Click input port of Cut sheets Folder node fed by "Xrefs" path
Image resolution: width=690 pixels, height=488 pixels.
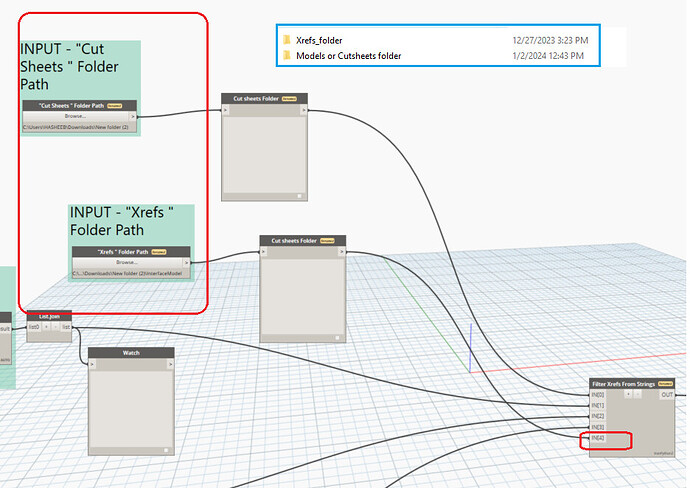pos(264,252)
